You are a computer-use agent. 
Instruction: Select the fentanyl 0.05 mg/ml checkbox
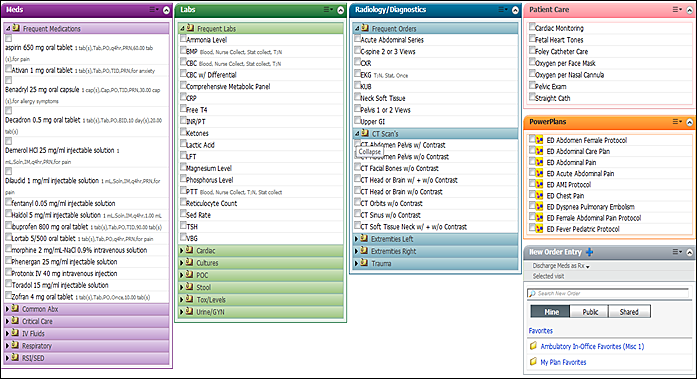8,202
